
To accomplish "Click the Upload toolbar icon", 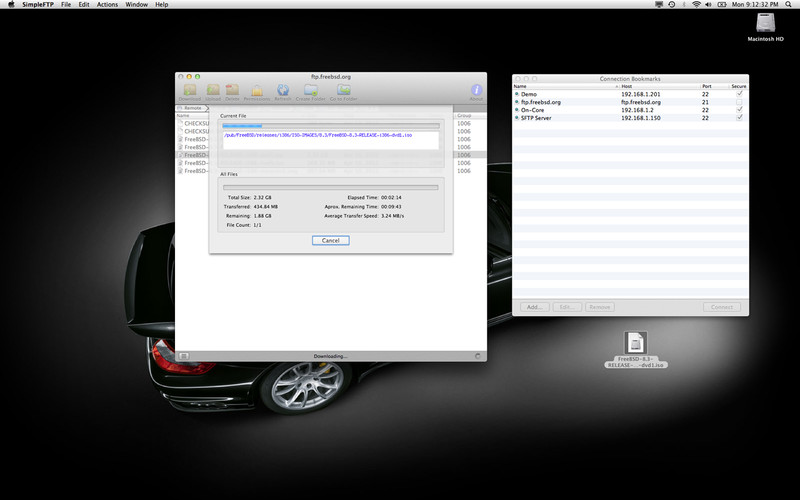I will (x=213, y=91).
